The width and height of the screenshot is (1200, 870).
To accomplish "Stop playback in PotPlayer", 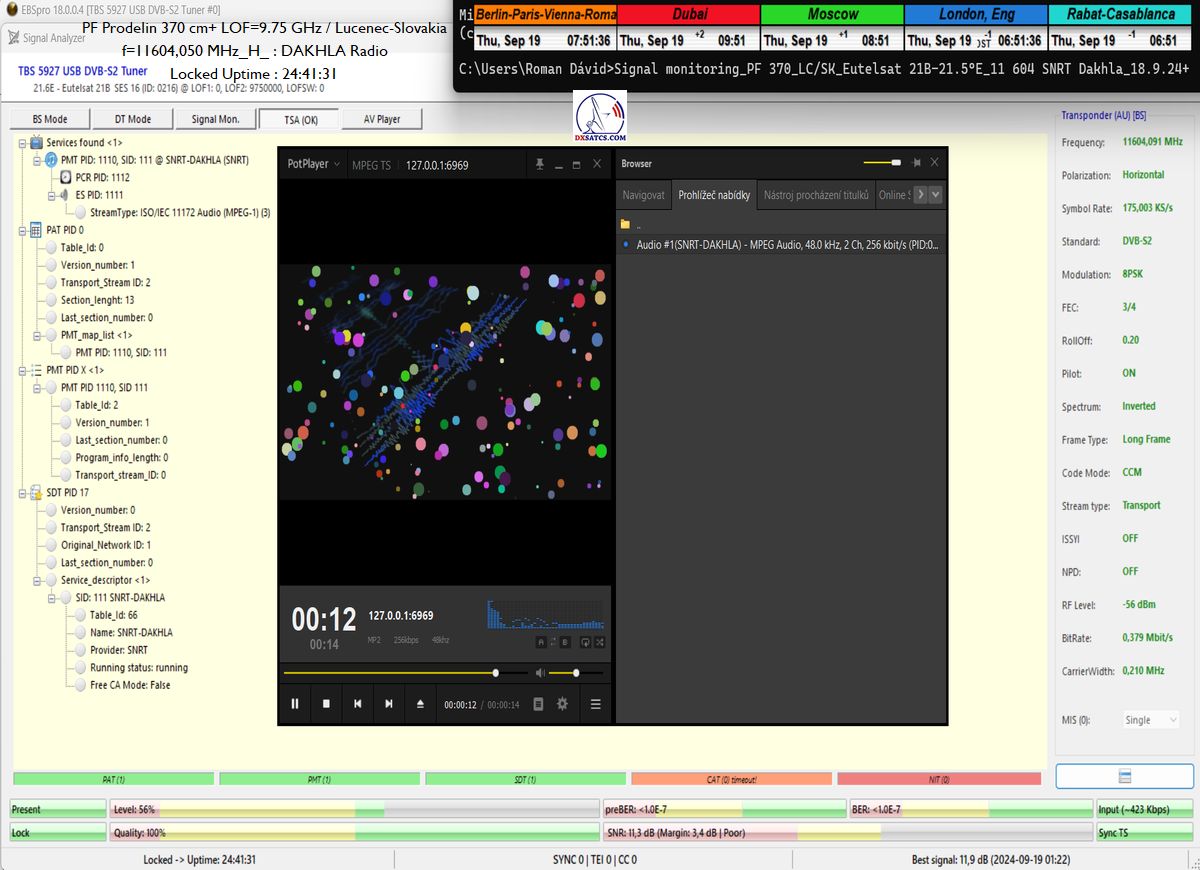I will point(326,704).
